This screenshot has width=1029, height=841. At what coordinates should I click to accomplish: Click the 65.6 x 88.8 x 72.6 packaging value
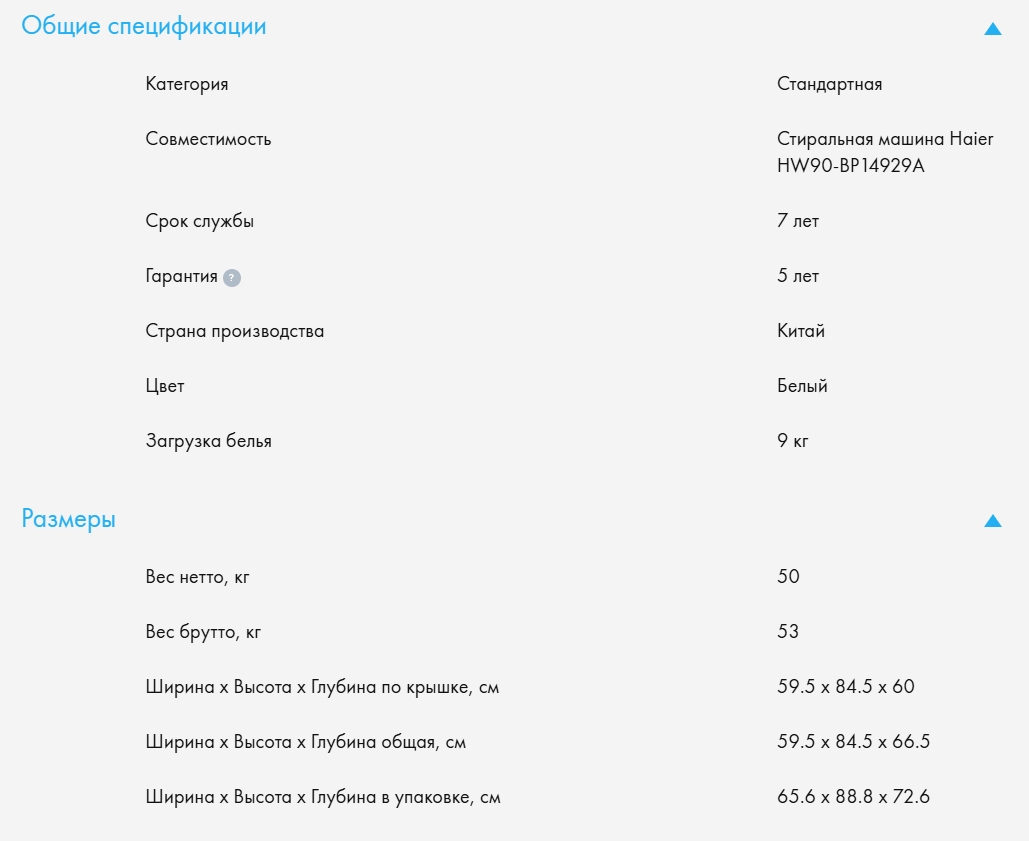tap(854, 797)
